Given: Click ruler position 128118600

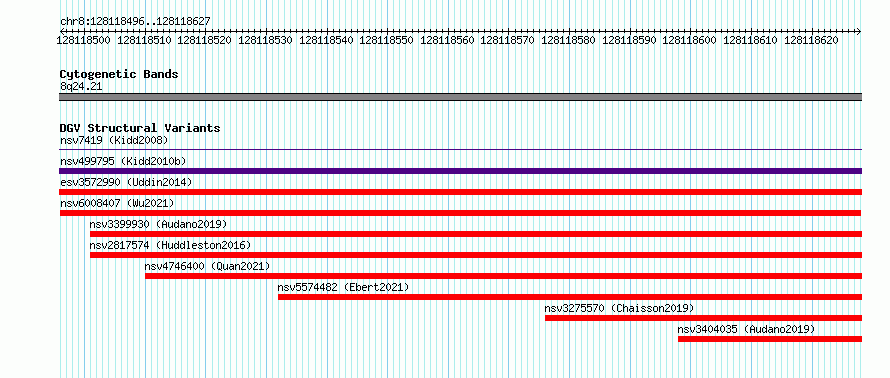Looking at the screenshot, I should (690, 40).
